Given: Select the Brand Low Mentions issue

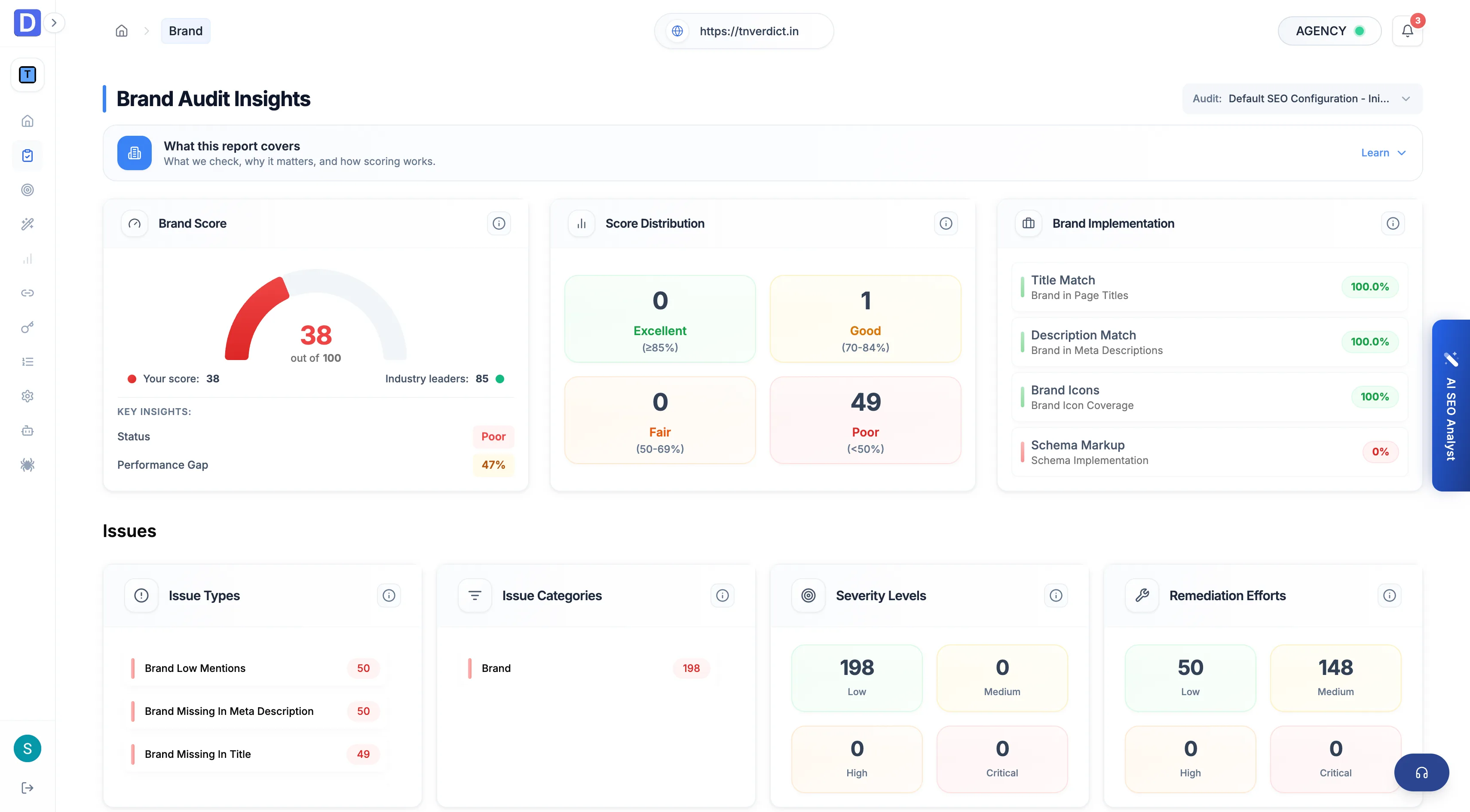Looking at the screenshot, I should (256, 669).
